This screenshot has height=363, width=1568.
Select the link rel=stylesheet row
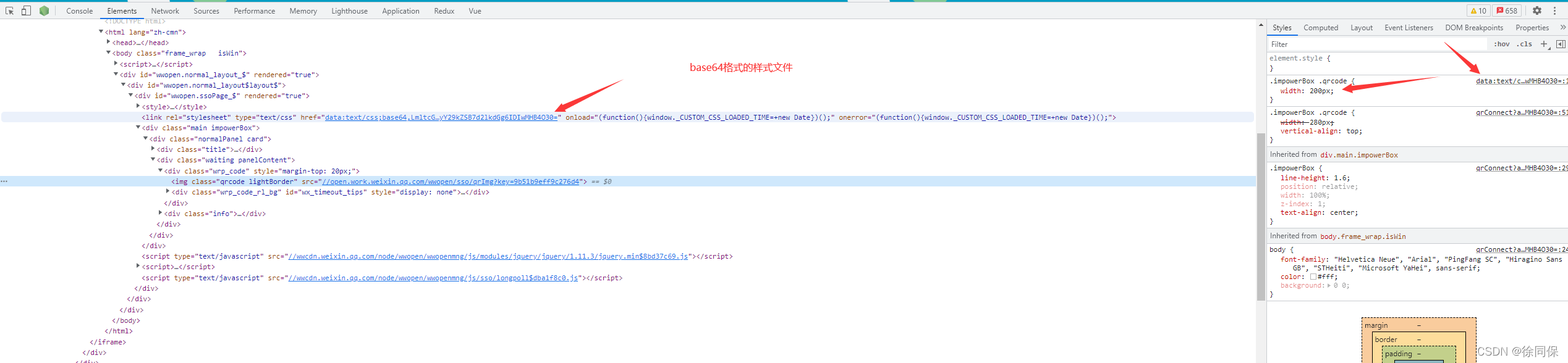point(628,117)
